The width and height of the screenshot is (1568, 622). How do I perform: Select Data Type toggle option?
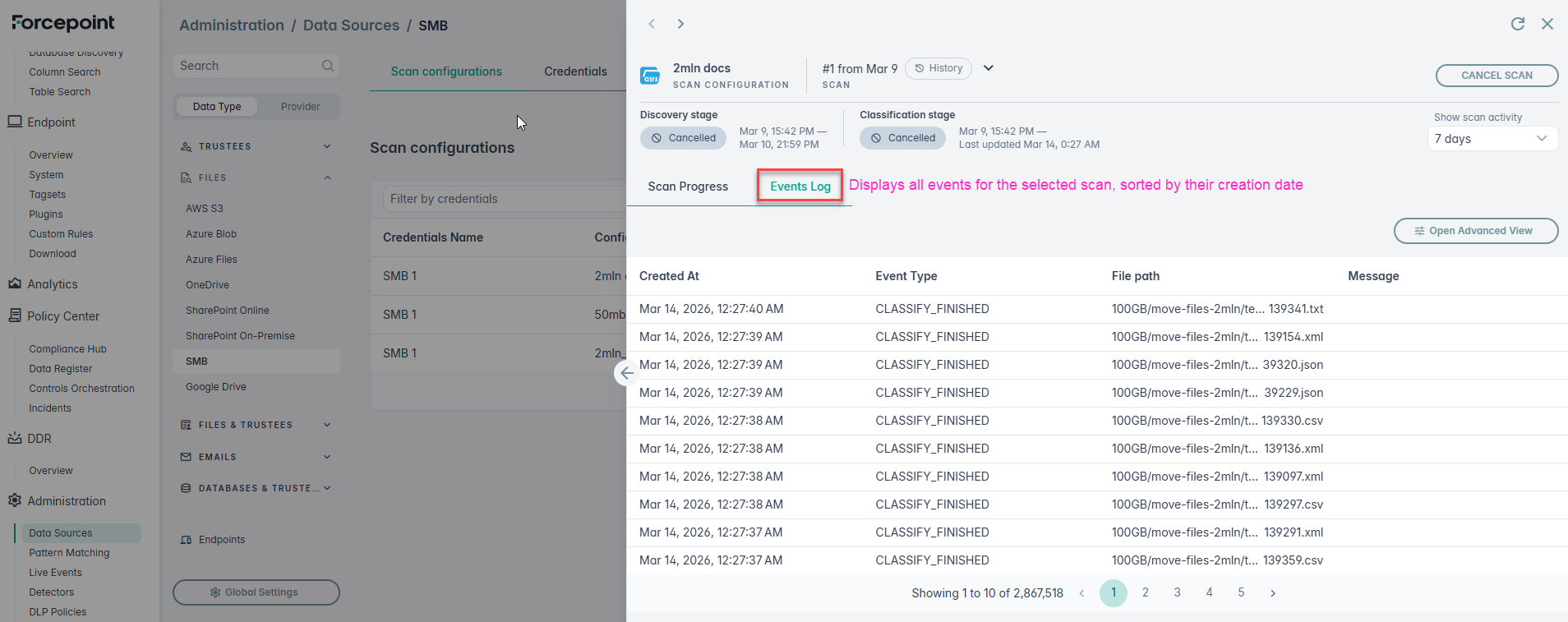pos(217,107)
